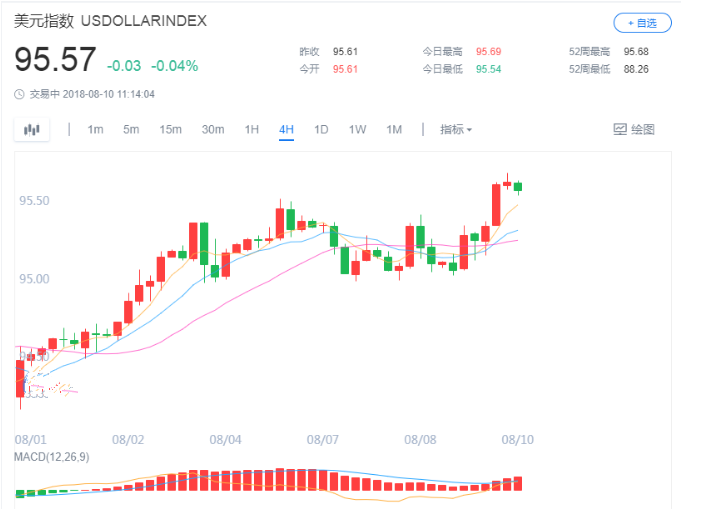Click today's low value 95.54
This screenshot has width=708, height=509.
coord(489,69)
